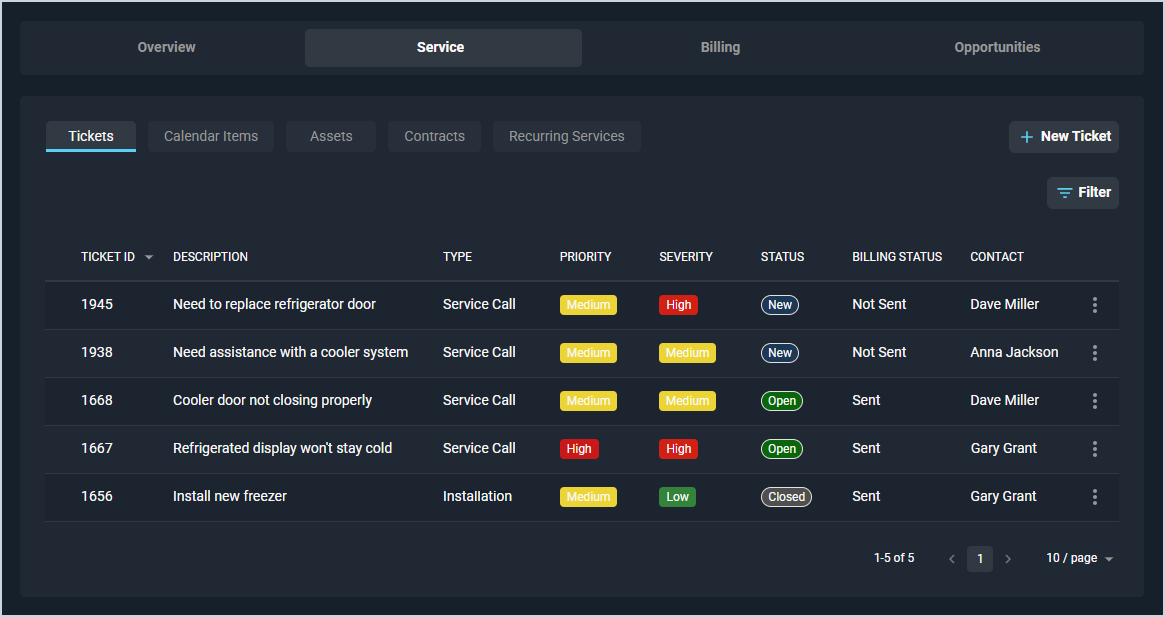Open 'Need to replace refrigerator door' description
The width and height of the screenshot is (1165, 617).
pyautogui.click(x=274, y=305)
